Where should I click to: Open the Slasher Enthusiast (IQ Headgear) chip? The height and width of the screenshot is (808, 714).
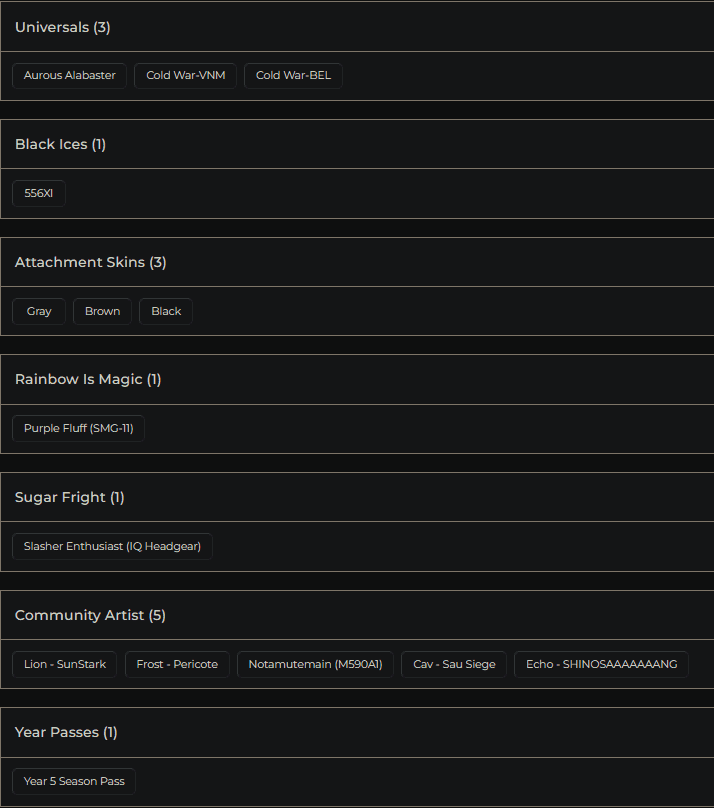[112, 546]
